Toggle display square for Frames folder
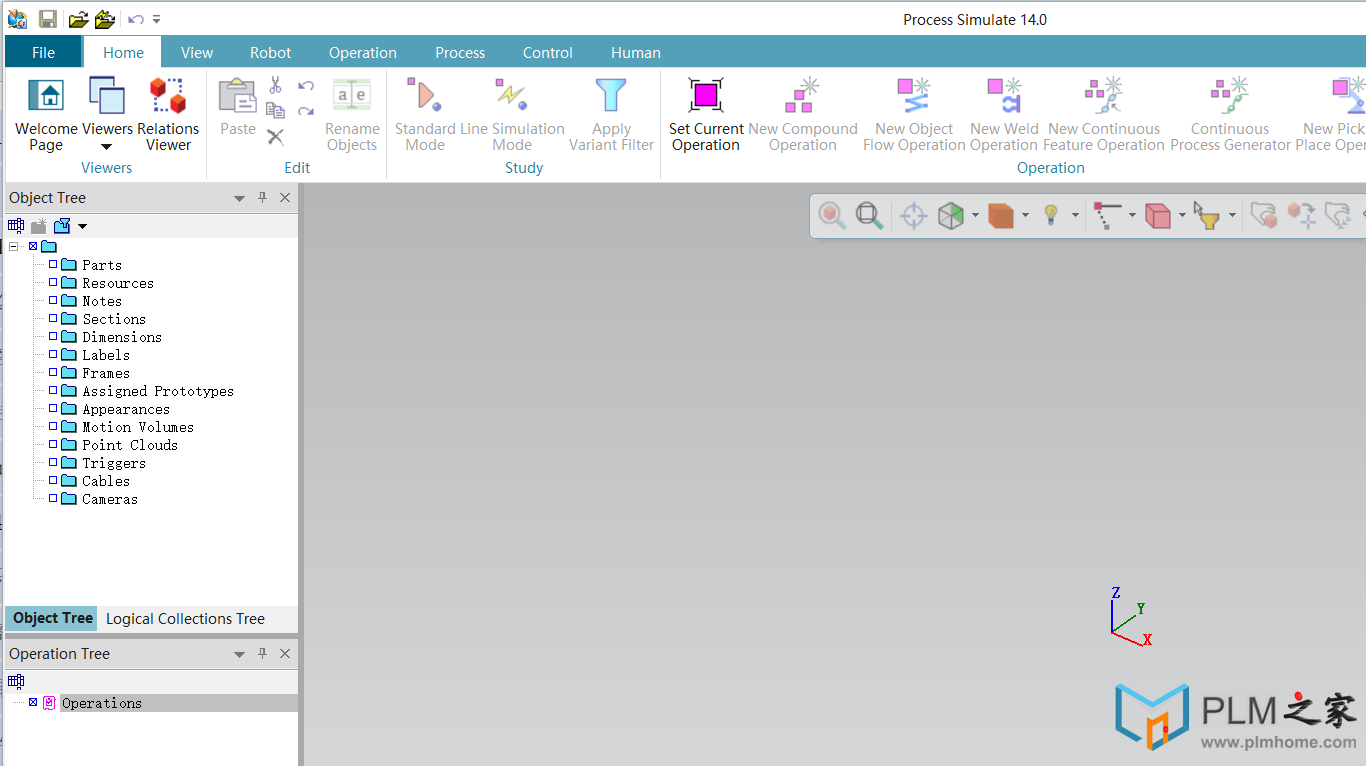Image resolution: width=1366 pixels, height=766 pixels. tap(53, 373)
